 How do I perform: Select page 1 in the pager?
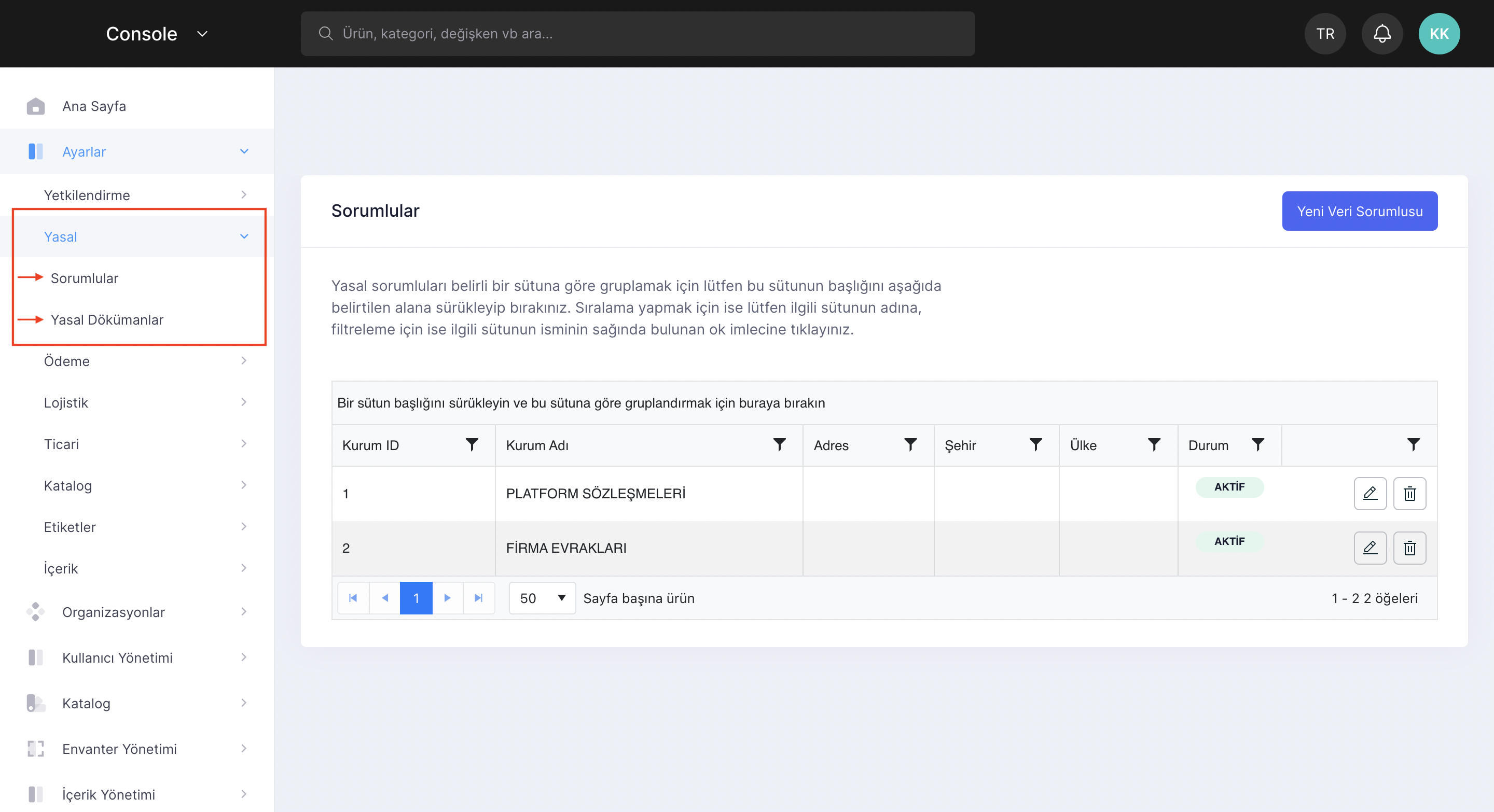pos(416,597)
